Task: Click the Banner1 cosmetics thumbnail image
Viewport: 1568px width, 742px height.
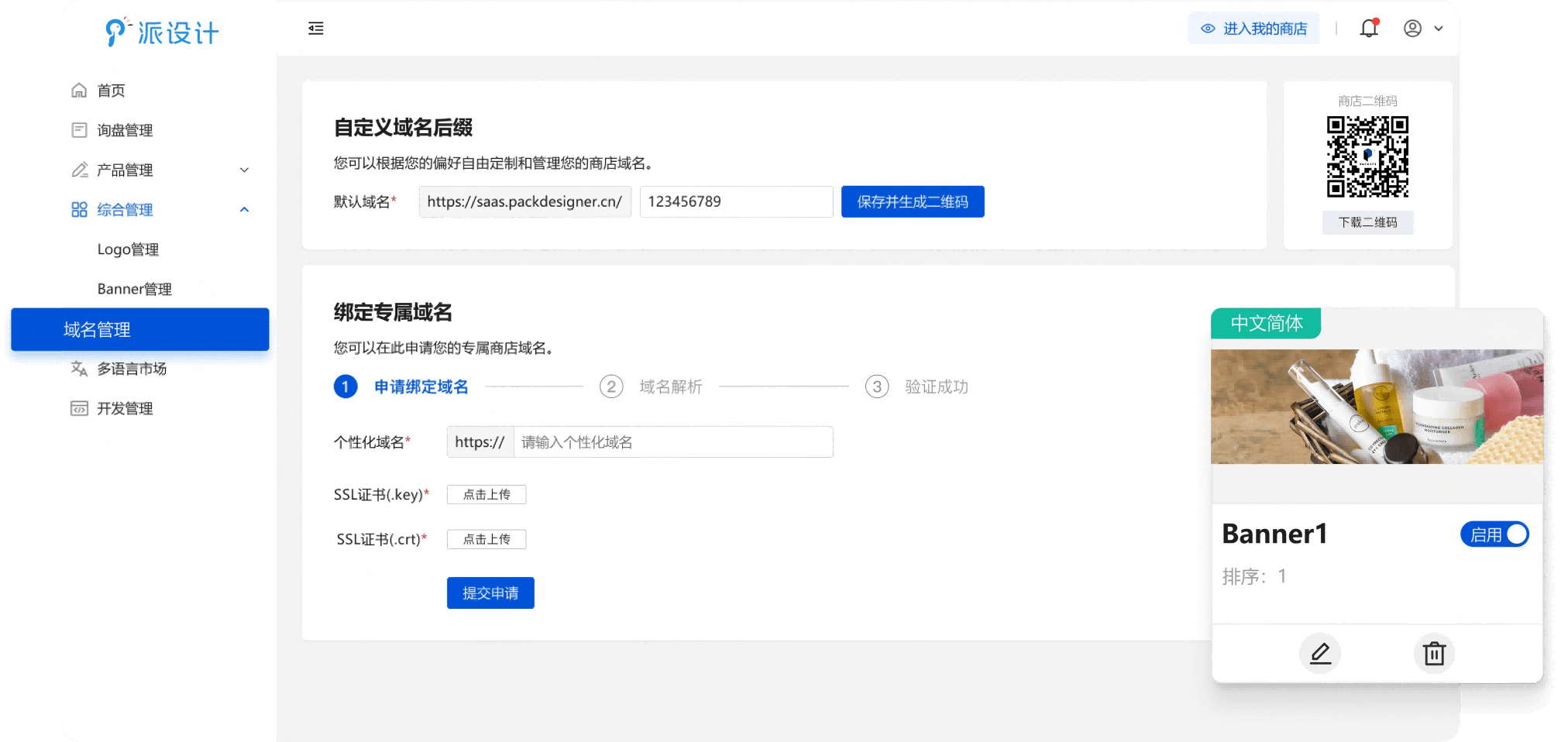Action: coord(1377,407)
